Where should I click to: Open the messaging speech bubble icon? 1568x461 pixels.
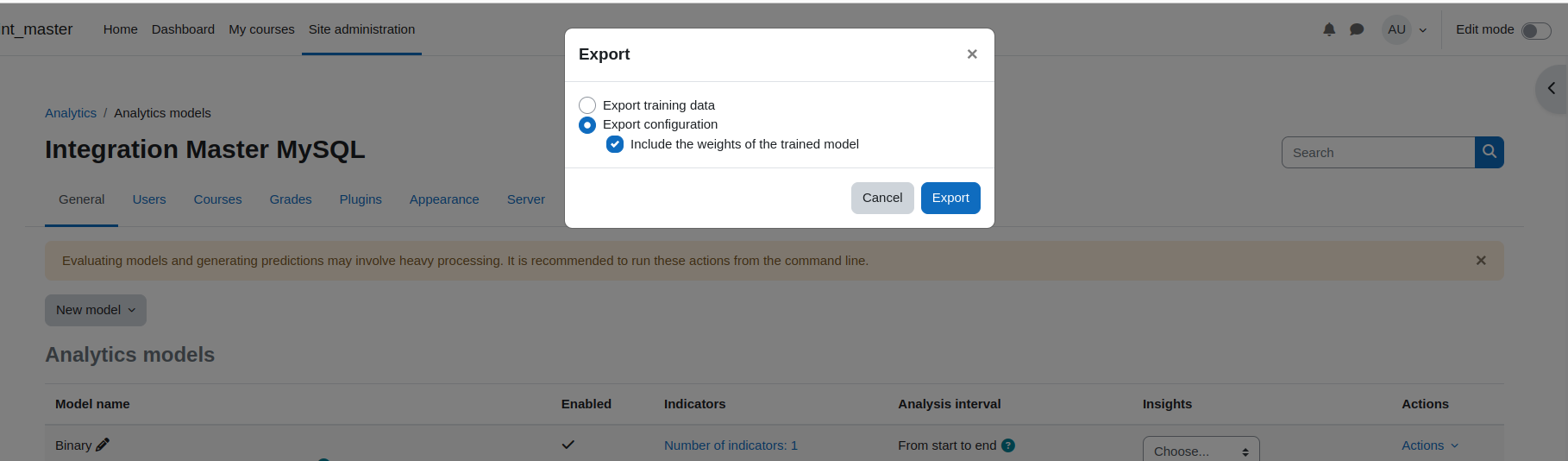coord(1357,29)
